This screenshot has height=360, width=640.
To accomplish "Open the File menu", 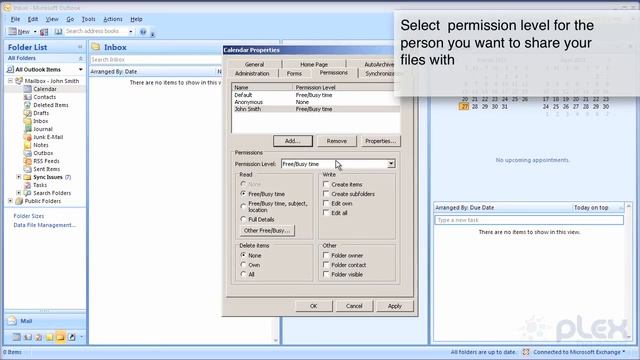I will coord(15,19).
